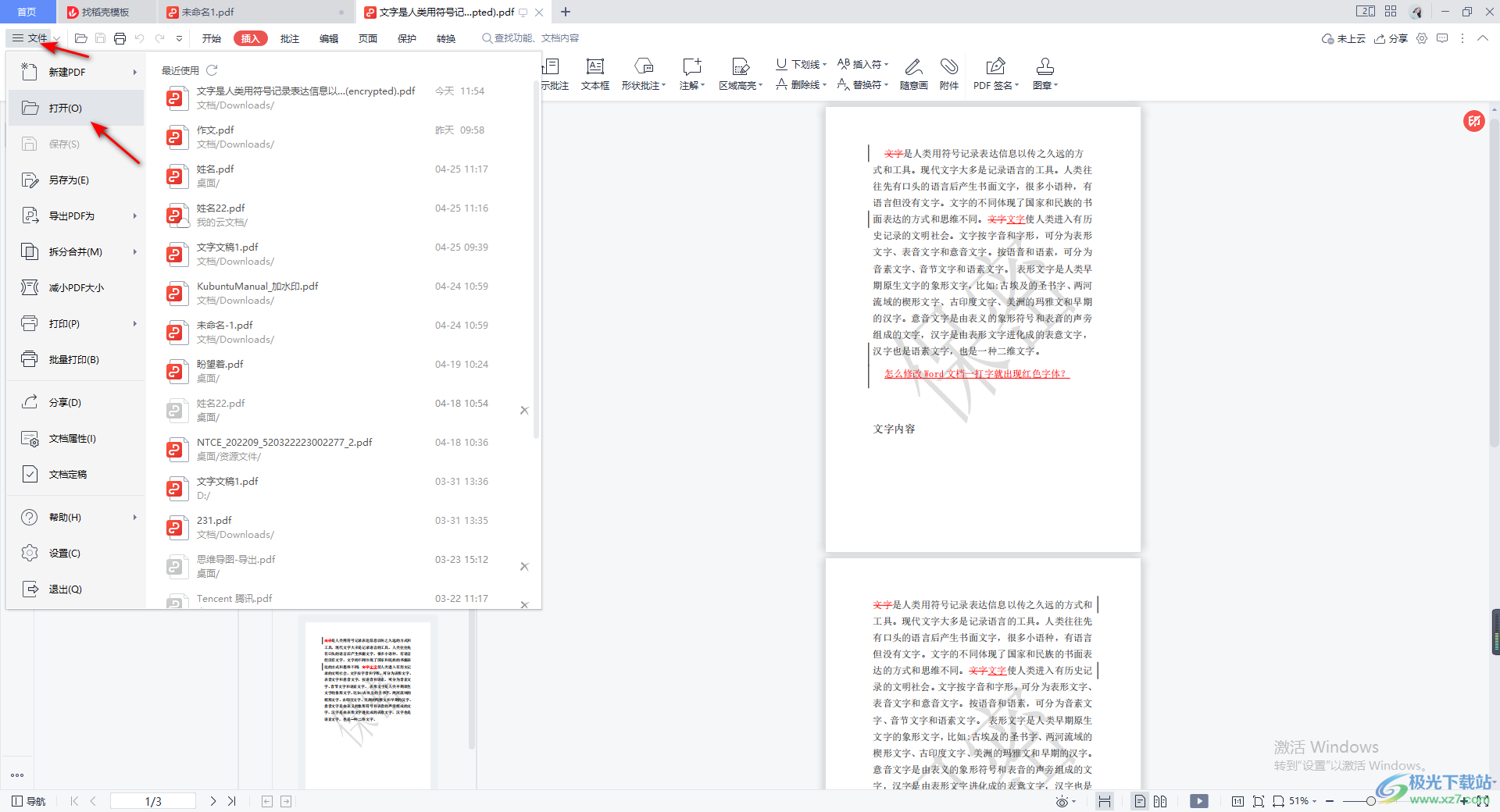This screenshot has height=812, width=1500.
Task: Expand the 拆分合并(M) submenu
Action: click(134, 251)
